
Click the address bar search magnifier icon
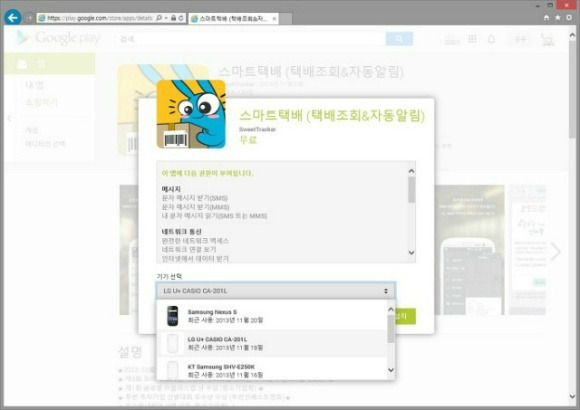(x=159, y=18)
